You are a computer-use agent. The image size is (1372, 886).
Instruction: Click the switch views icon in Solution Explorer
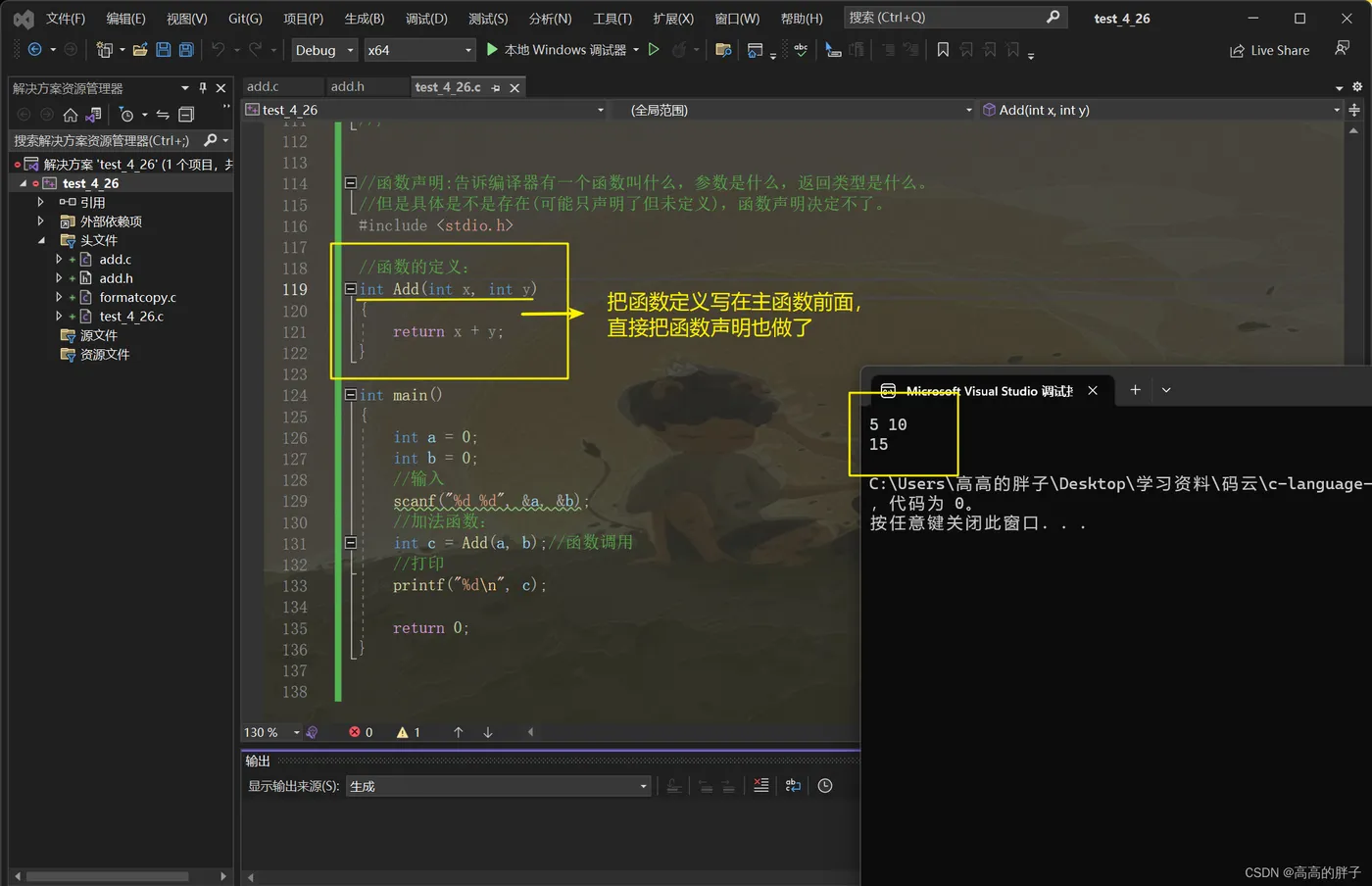(x=94, y=115)
